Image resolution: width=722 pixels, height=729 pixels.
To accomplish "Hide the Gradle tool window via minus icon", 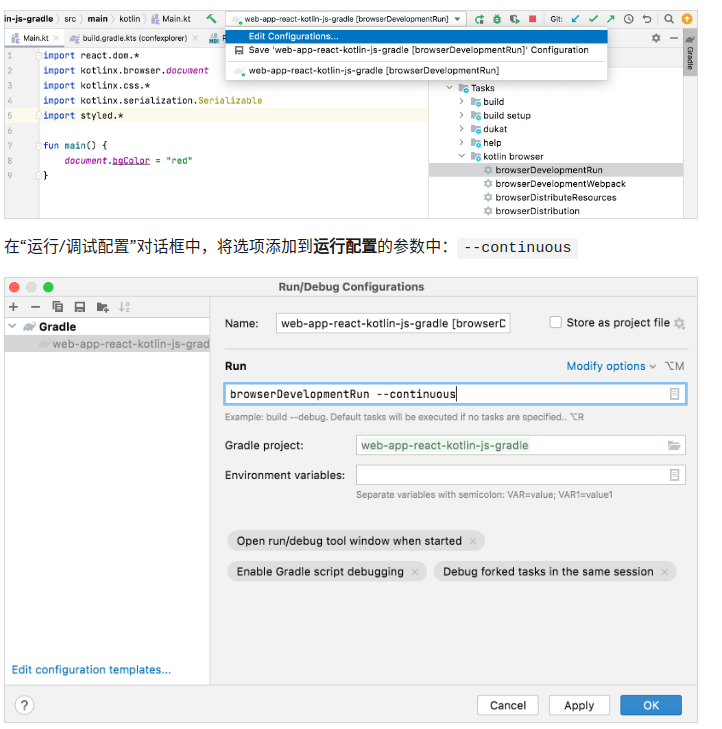I will 674,38.
